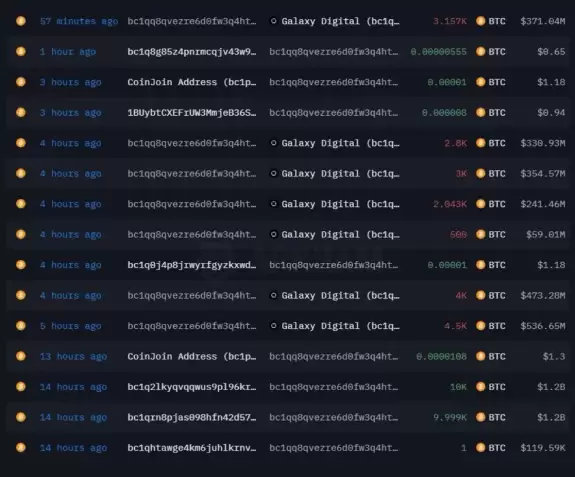Open recipient bc1qq8qvezre6d0fw3q4ht… in the $119.59K row

(334, 448)
